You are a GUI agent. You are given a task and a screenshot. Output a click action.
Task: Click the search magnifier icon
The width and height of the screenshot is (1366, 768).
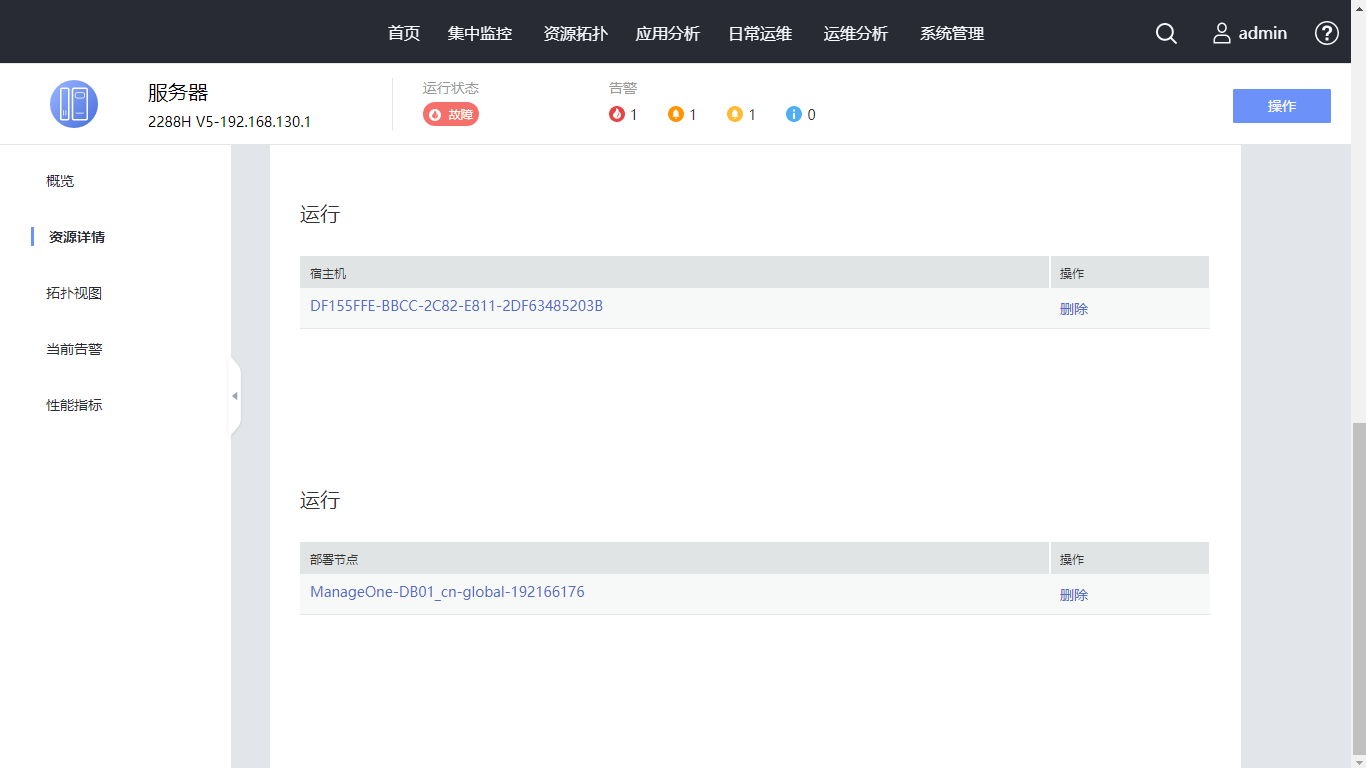click(1166, 33)
